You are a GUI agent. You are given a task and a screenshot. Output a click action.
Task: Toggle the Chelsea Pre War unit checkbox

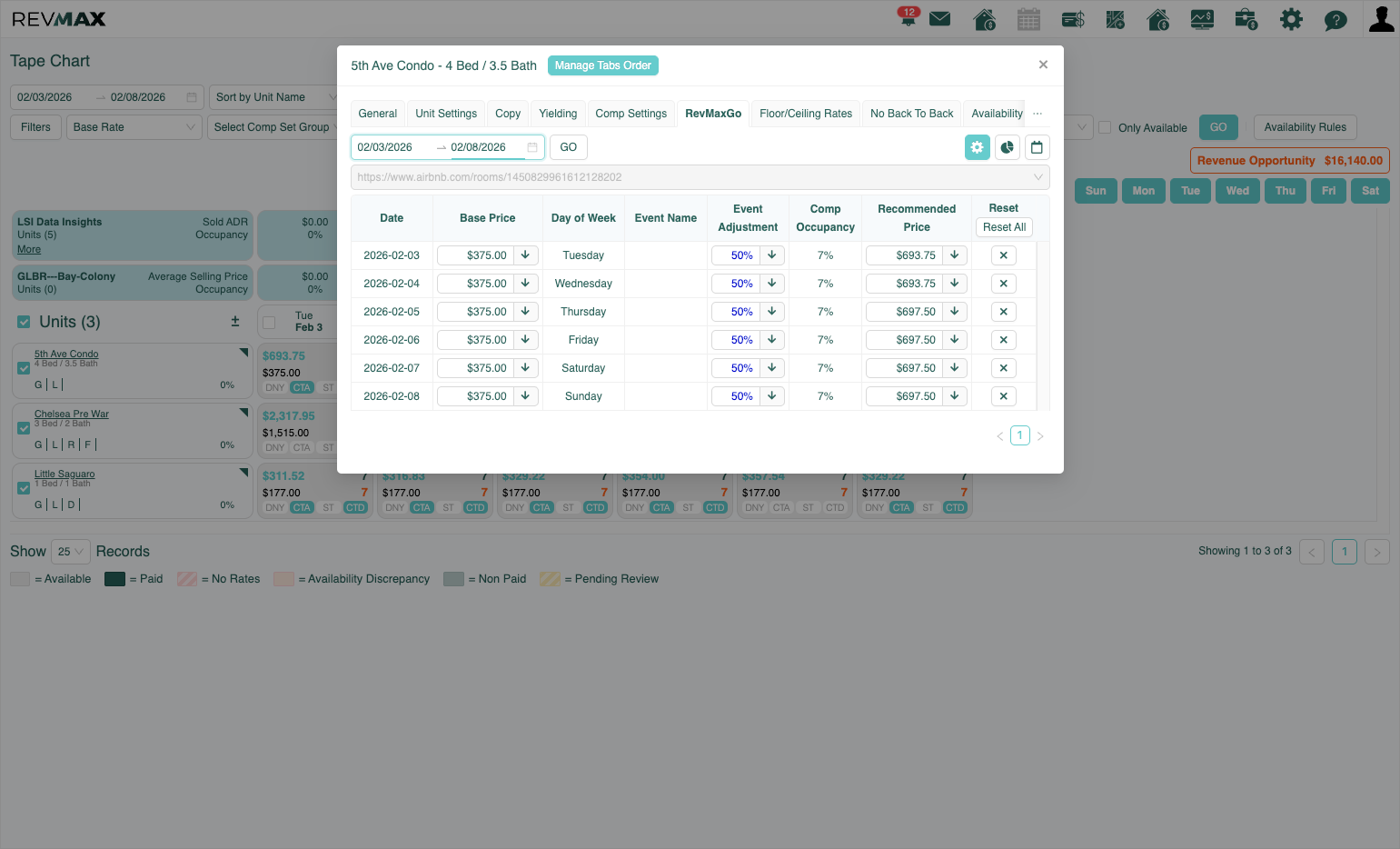[24, 428]
